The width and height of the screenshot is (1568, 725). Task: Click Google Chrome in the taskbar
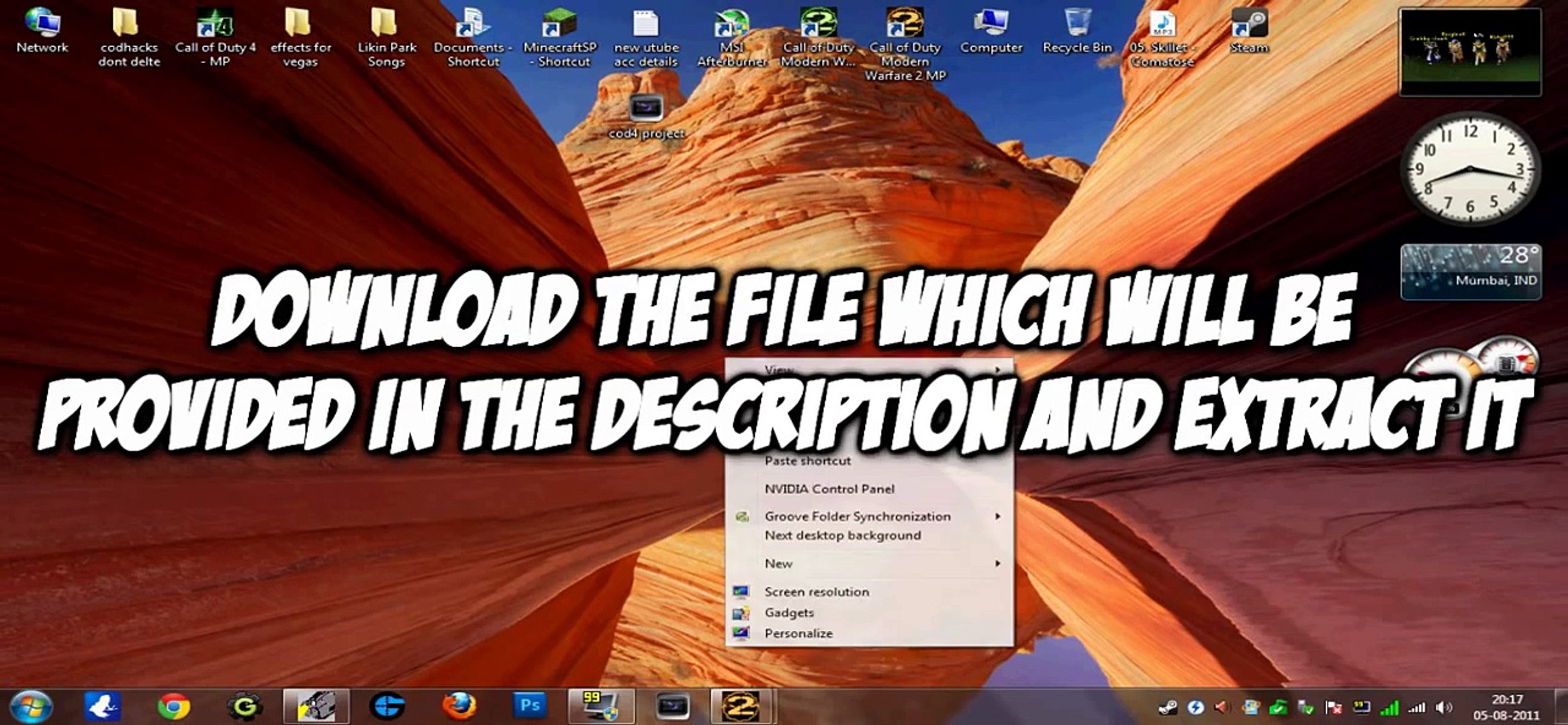click(x=174, y=706)
